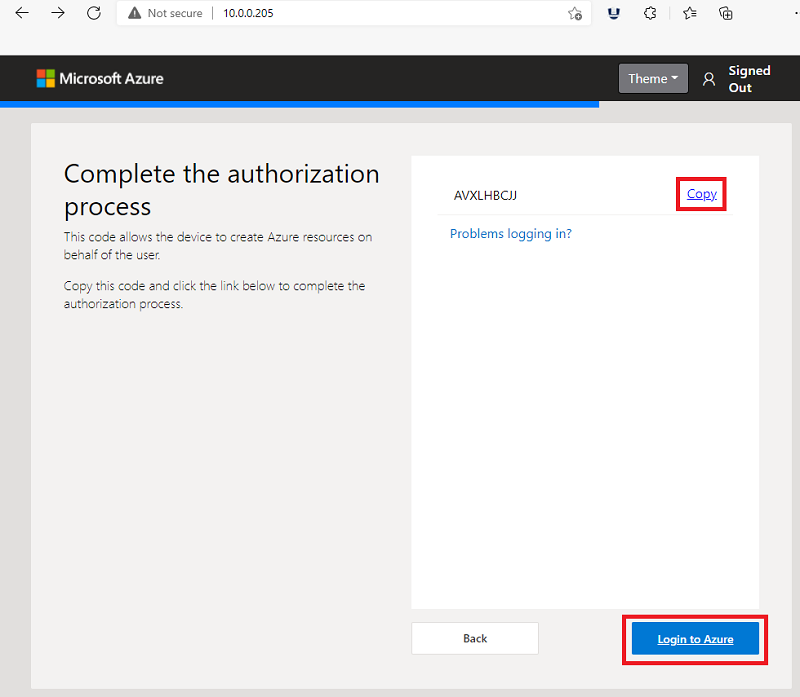Reload the page with the refresh icon

pos(94,13)
